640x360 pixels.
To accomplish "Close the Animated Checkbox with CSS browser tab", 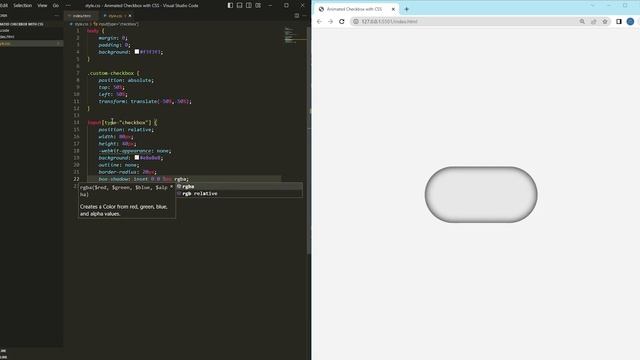I will click(x=393, y=9).
